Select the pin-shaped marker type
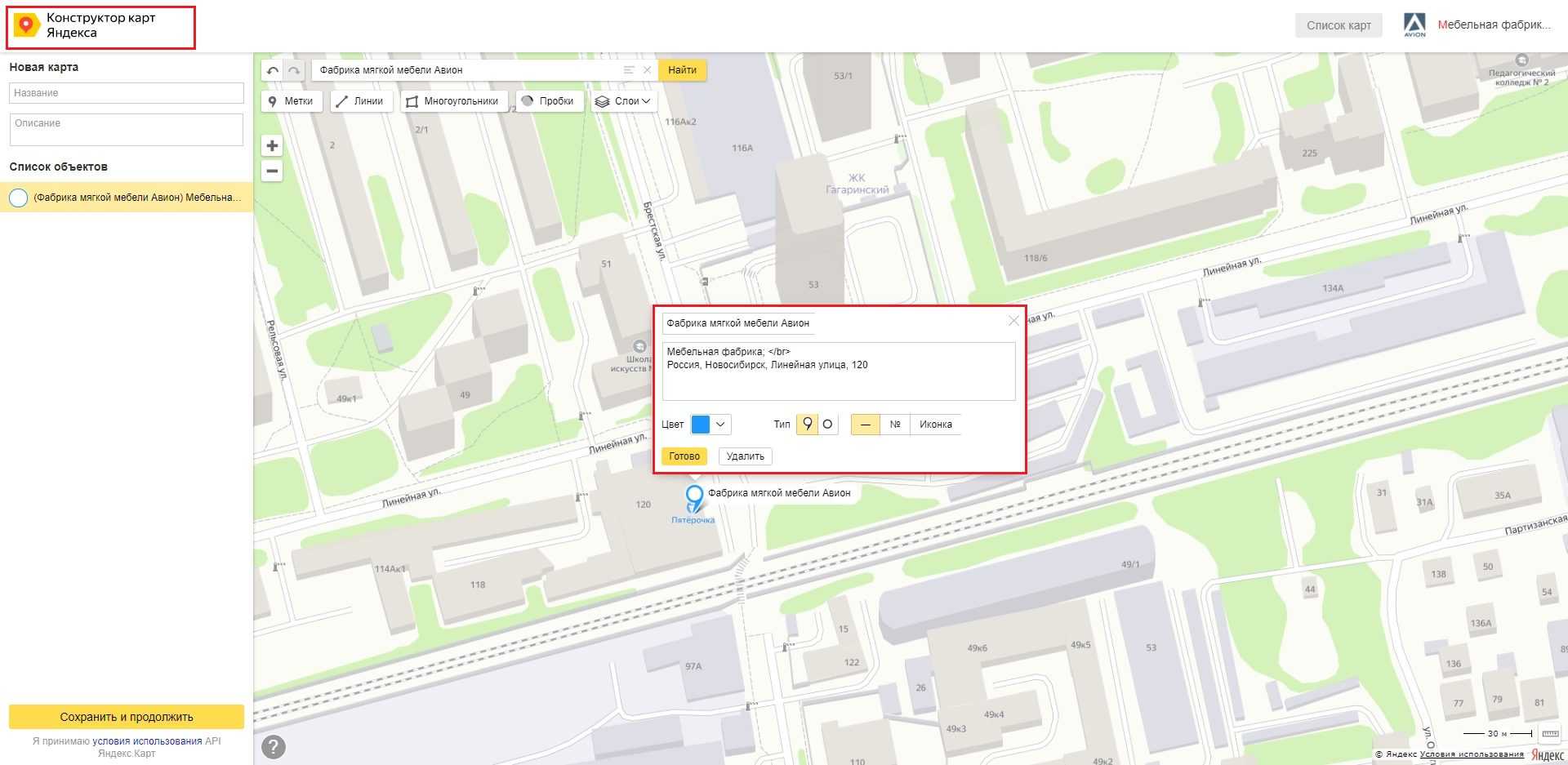This screenshot has height=765, width=1568. coord(807,425)
